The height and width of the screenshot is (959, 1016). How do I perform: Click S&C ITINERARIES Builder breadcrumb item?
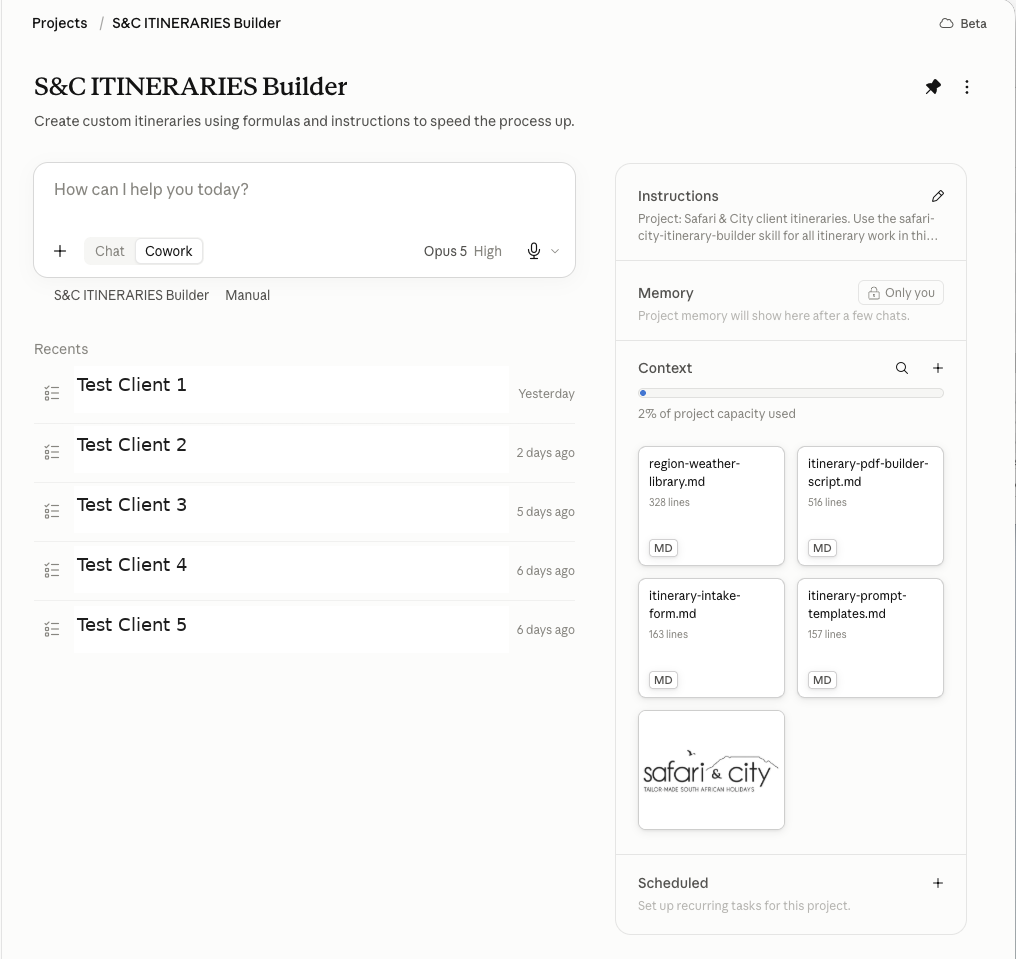[196, 23]
